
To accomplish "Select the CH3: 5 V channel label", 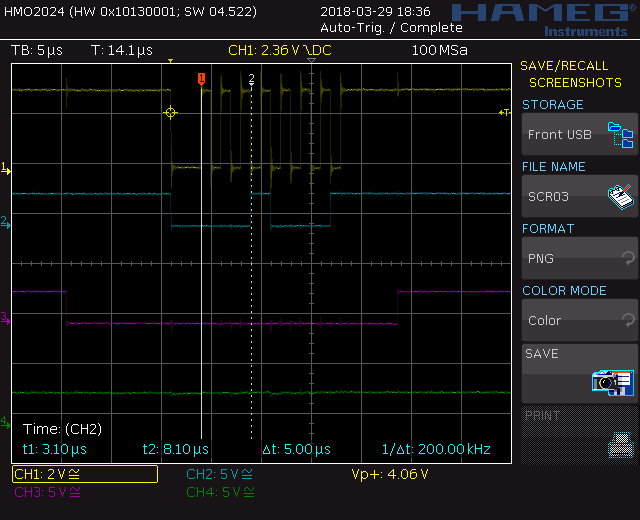I will [x=47, y=492].
